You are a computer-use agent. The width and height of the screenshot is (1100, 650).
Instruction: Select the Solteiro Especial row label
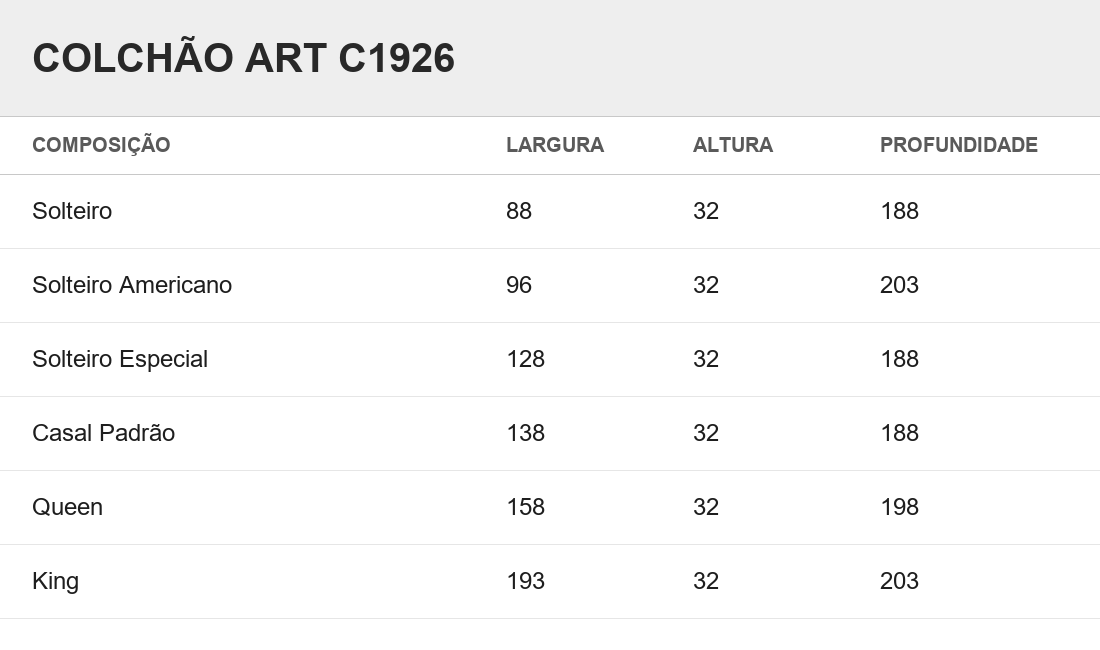tap(120, 359)
